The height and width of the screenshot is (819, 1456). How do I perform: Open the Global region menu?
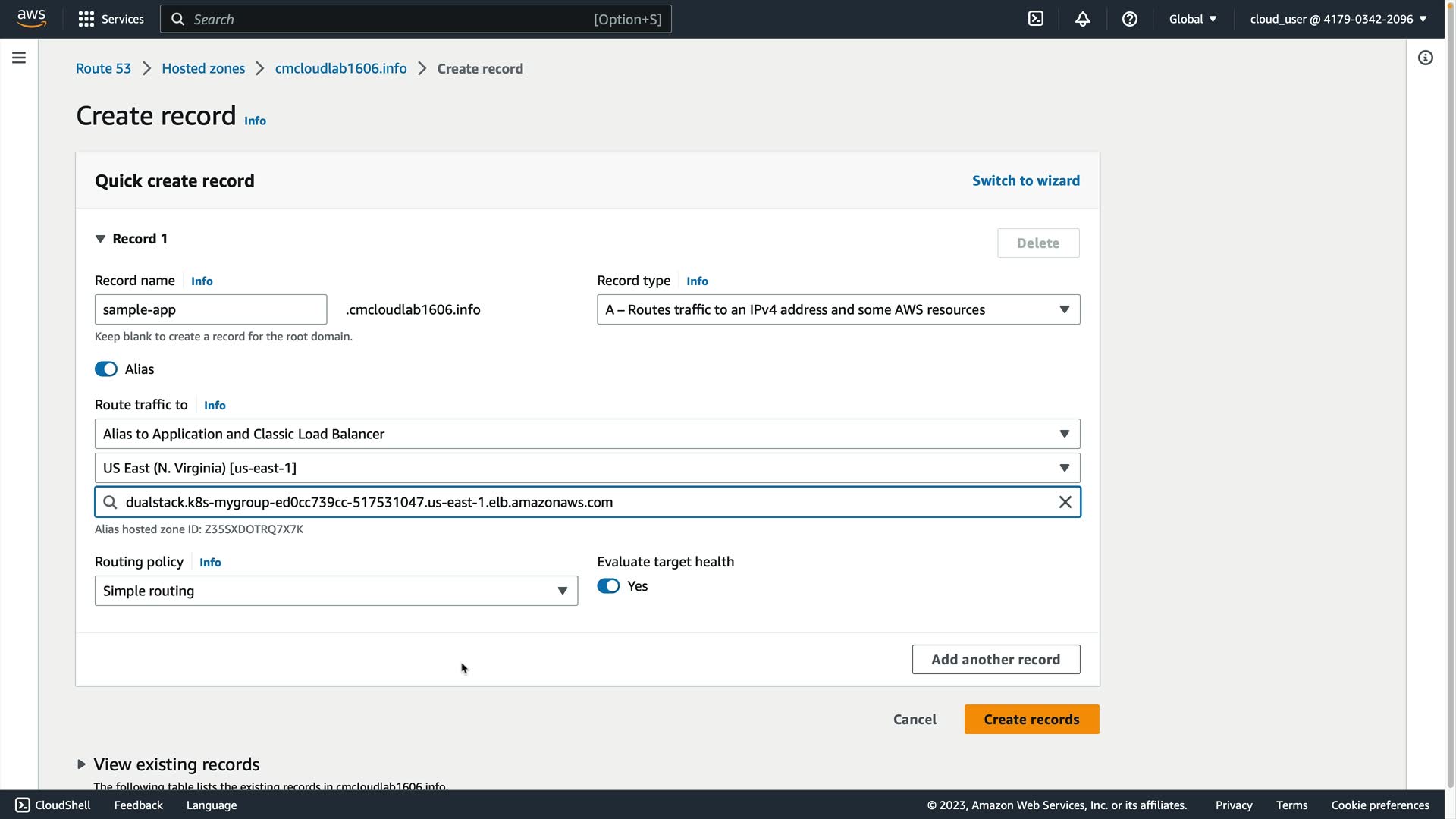tap(1192, 19)
